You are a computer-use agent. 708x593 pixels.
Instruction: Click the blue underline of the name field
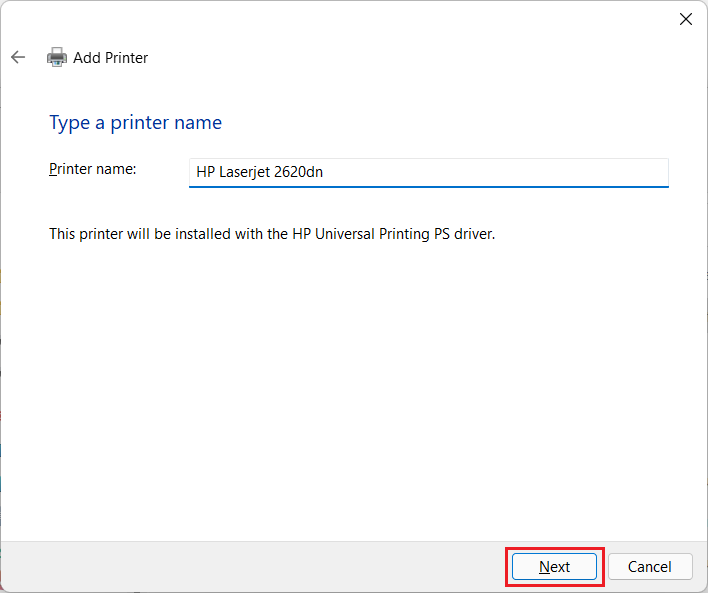coord(428,186)
